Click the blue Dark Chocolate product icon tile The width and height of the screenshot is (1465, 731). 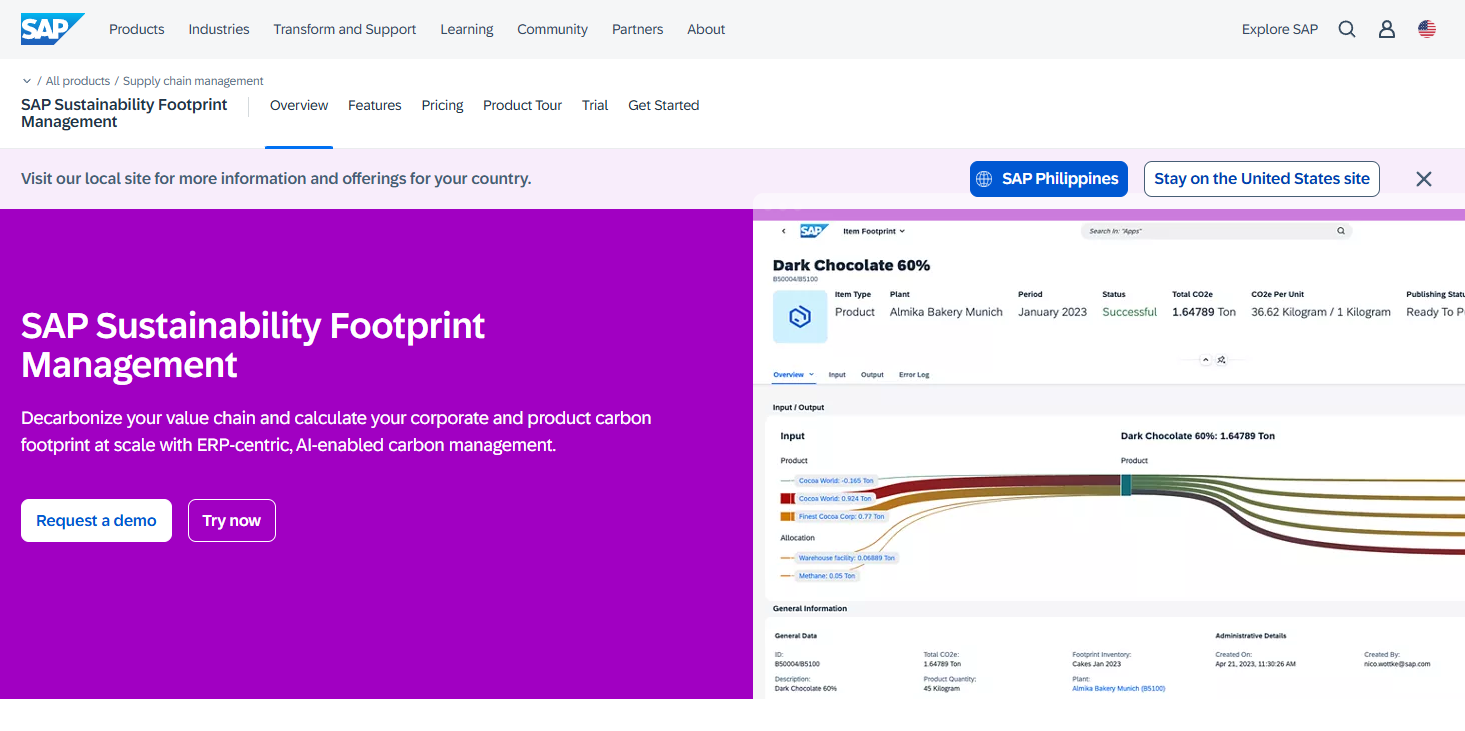[x=800, y=317]
